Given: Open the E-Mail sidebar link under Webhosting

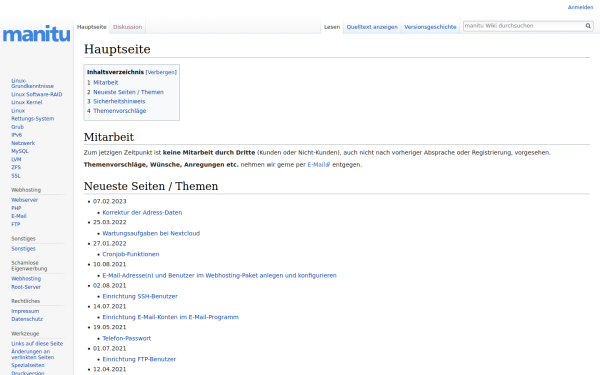Looking at the screenshot, I should (19, 216).
